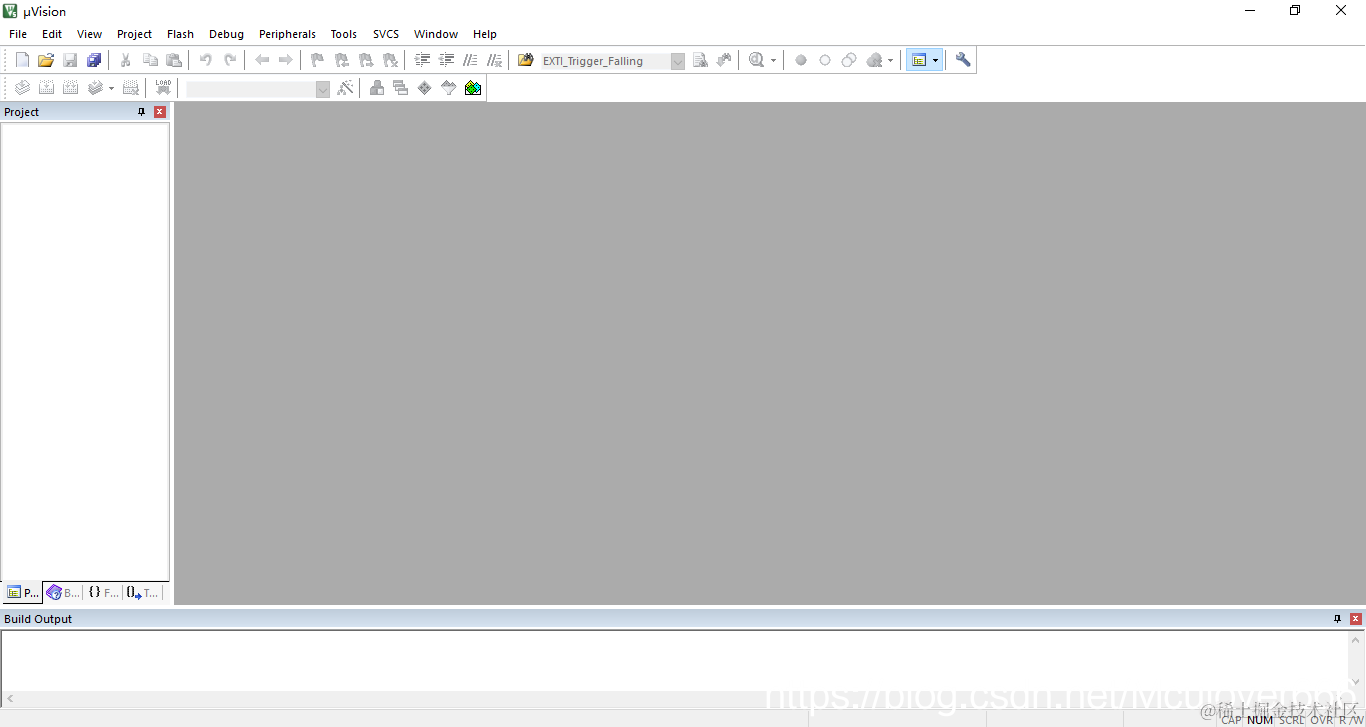Viewport: 1366px width, 727px height.
Task: Switch to the Functions tab in Project panel
Action: (104, 592)
